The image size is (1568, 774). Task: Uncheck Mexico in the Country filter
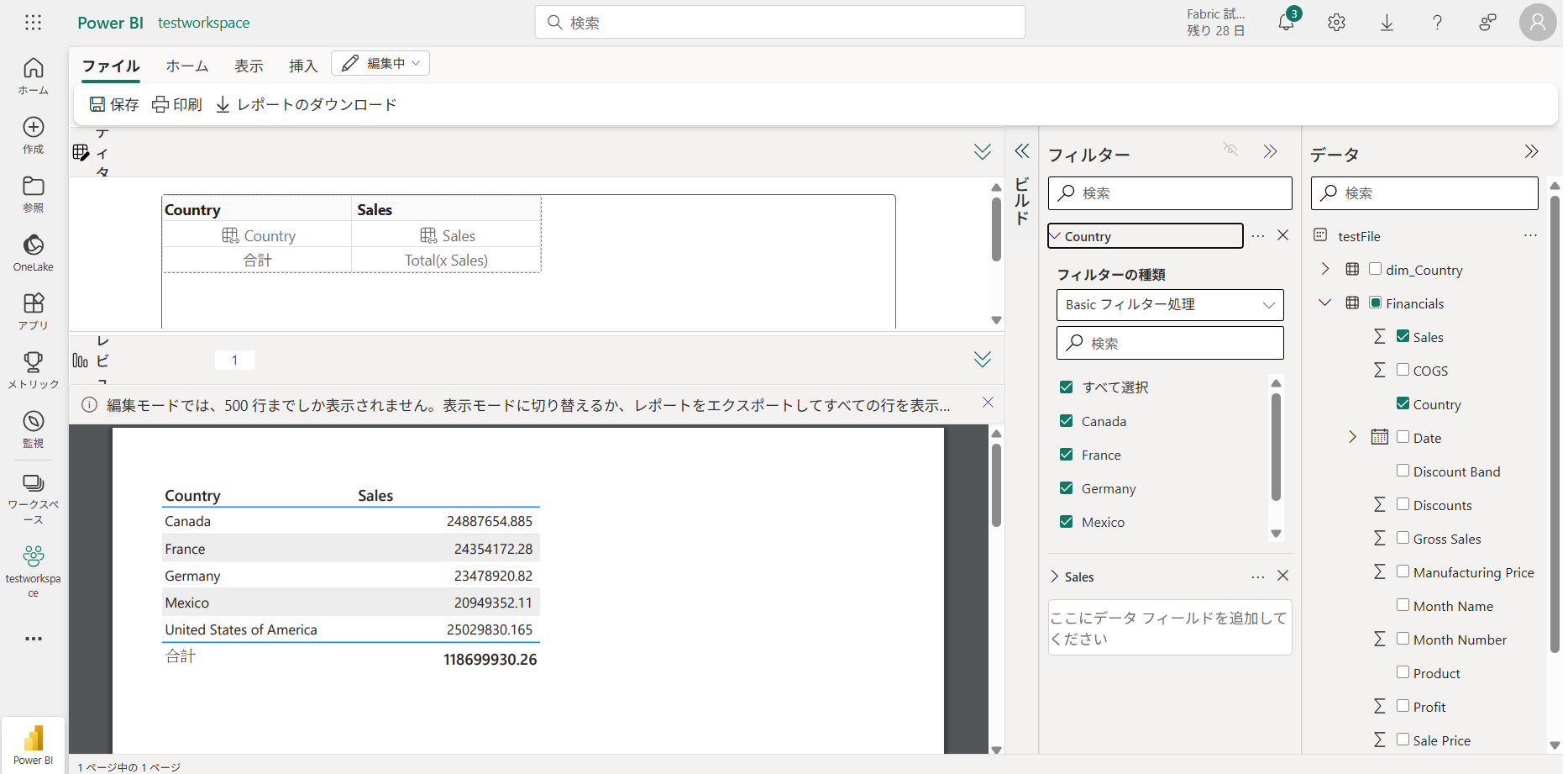pyautogui.click(x=1067, y=522)
